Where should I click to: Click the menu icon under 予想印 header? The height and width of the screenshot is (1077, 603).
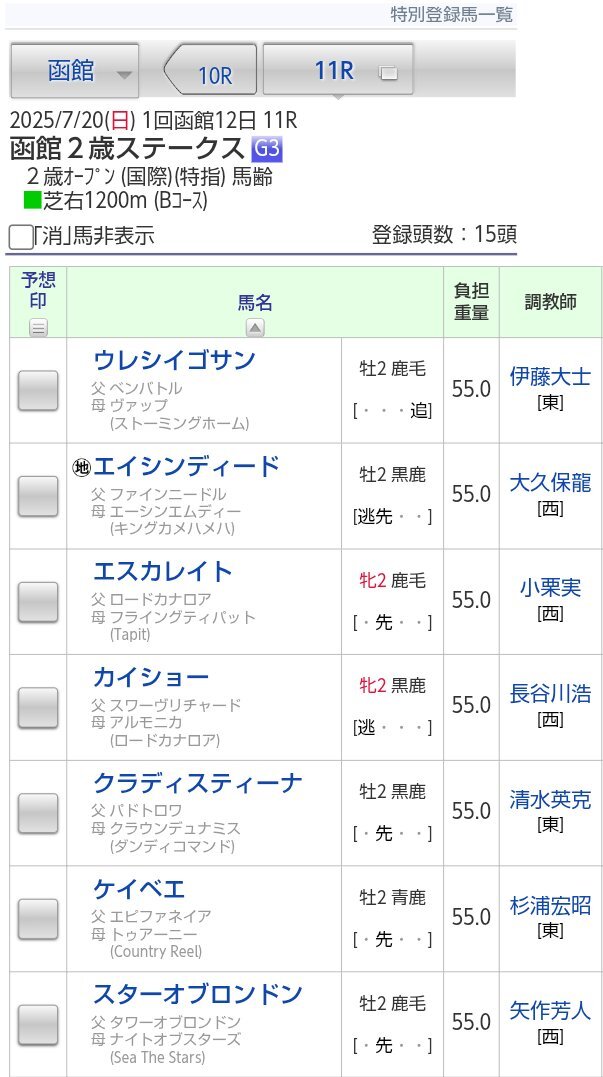click(x=38, y=328)
